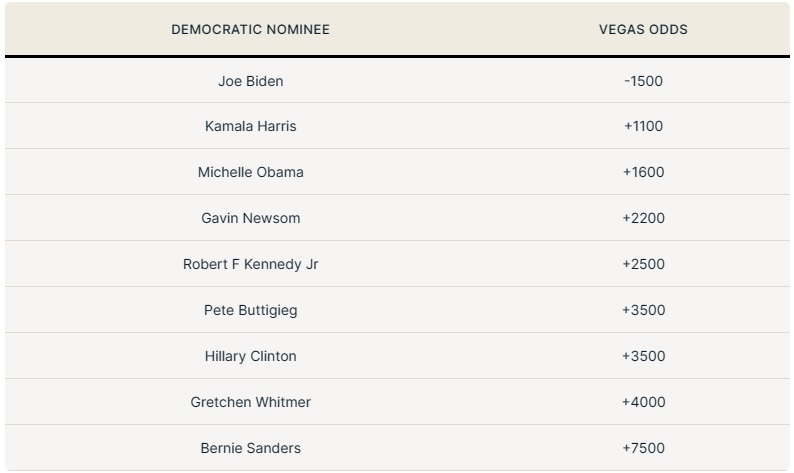Select the Kamala Harris name cell
The image size is (794, 473).
tap(250, 127)
